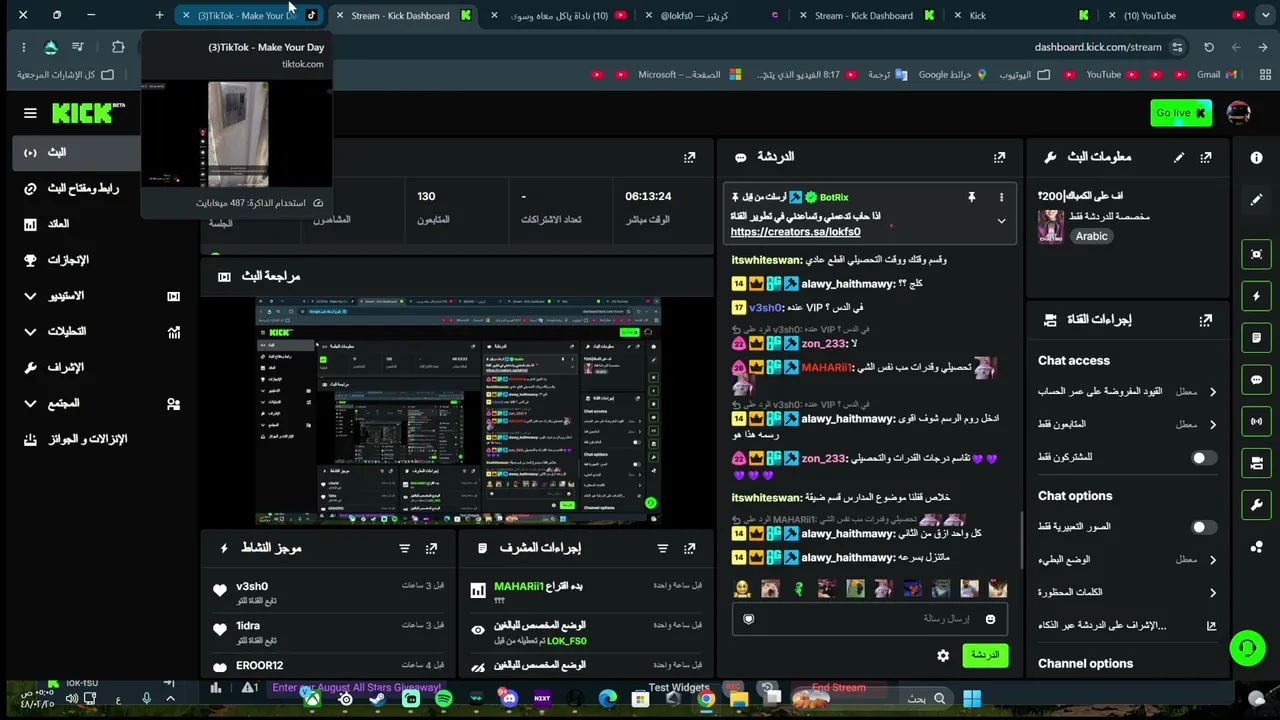The width and height of the screenshot is (1280, 720).
Task: Click the Go live button
Action: (x=1181, y=113)
